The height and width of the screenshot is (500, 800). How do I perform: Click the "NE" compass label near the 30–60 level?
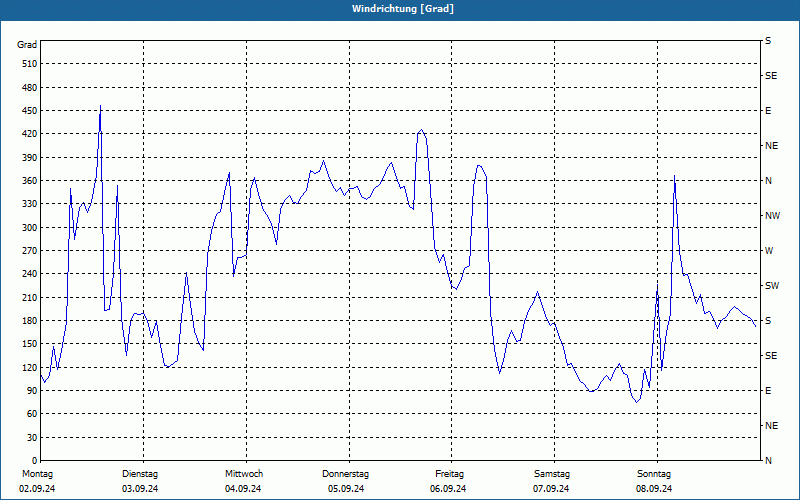point(771,426)
